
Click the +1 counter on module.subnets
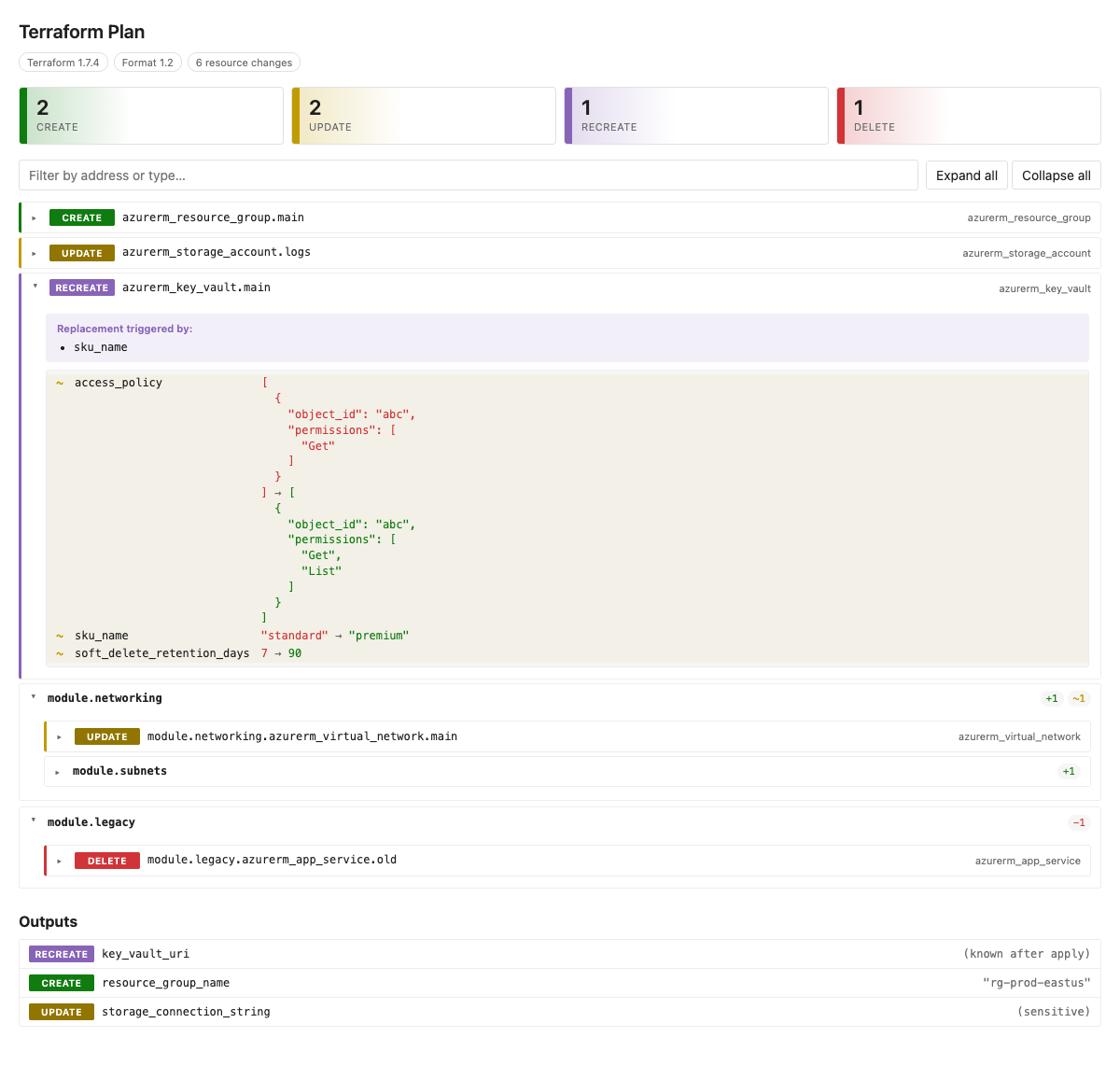(x=1069, y=771)
